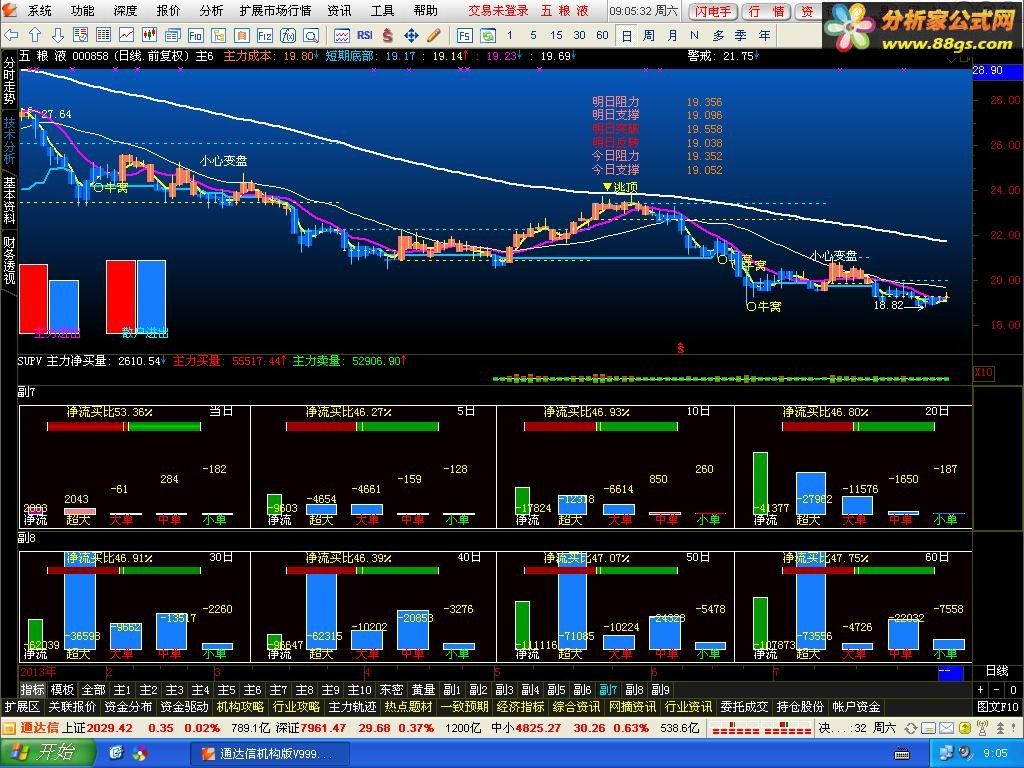The height and width of the screenshot is (768, 1024).
Task: Select the RSI indicator icon
Action: point(364,35)
